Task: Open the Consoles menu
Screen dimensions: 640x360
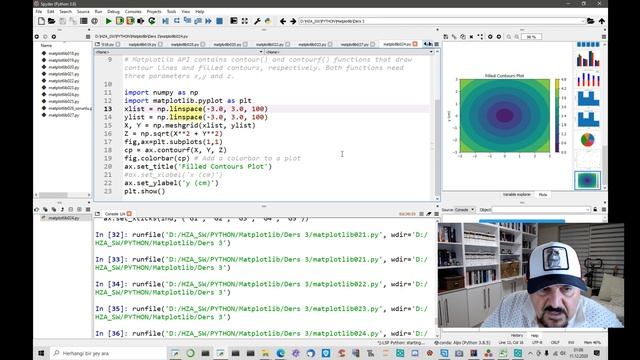Action: coord(133,11)
